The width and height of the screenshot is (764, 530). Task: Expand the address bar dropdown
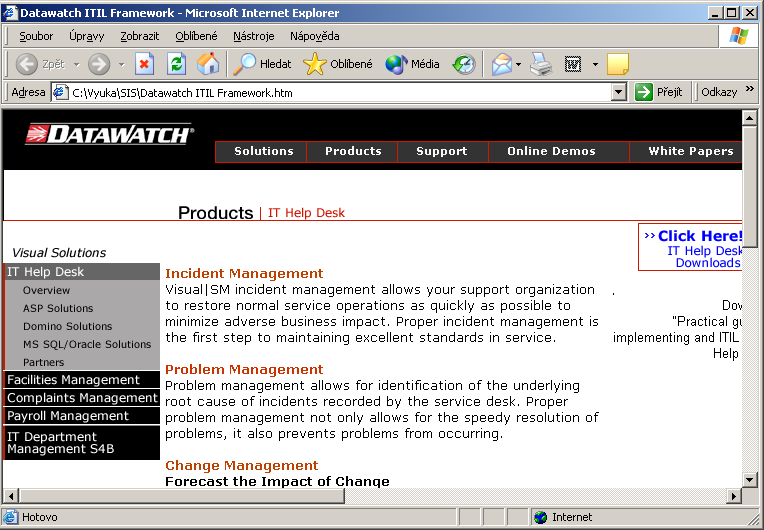(618, 92)
